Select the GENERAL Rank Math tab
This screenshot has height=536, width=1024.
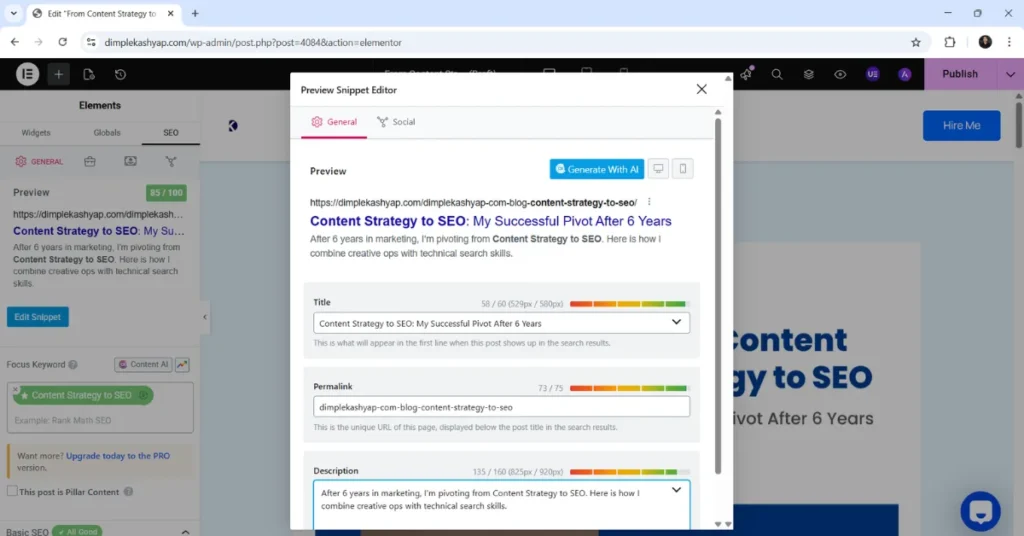pyautogui.click(x=39, y=161)
